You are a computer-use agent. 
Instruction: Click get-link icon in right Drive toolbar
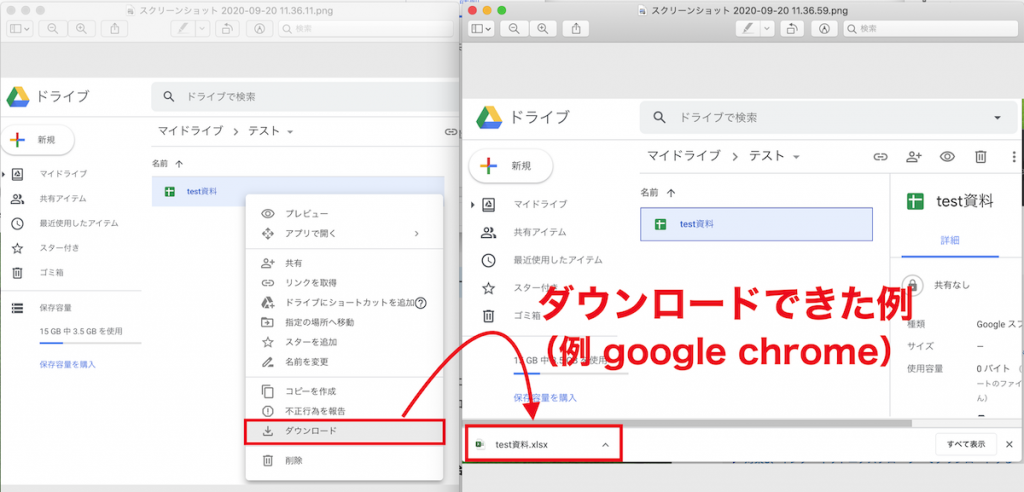(880, 156)
